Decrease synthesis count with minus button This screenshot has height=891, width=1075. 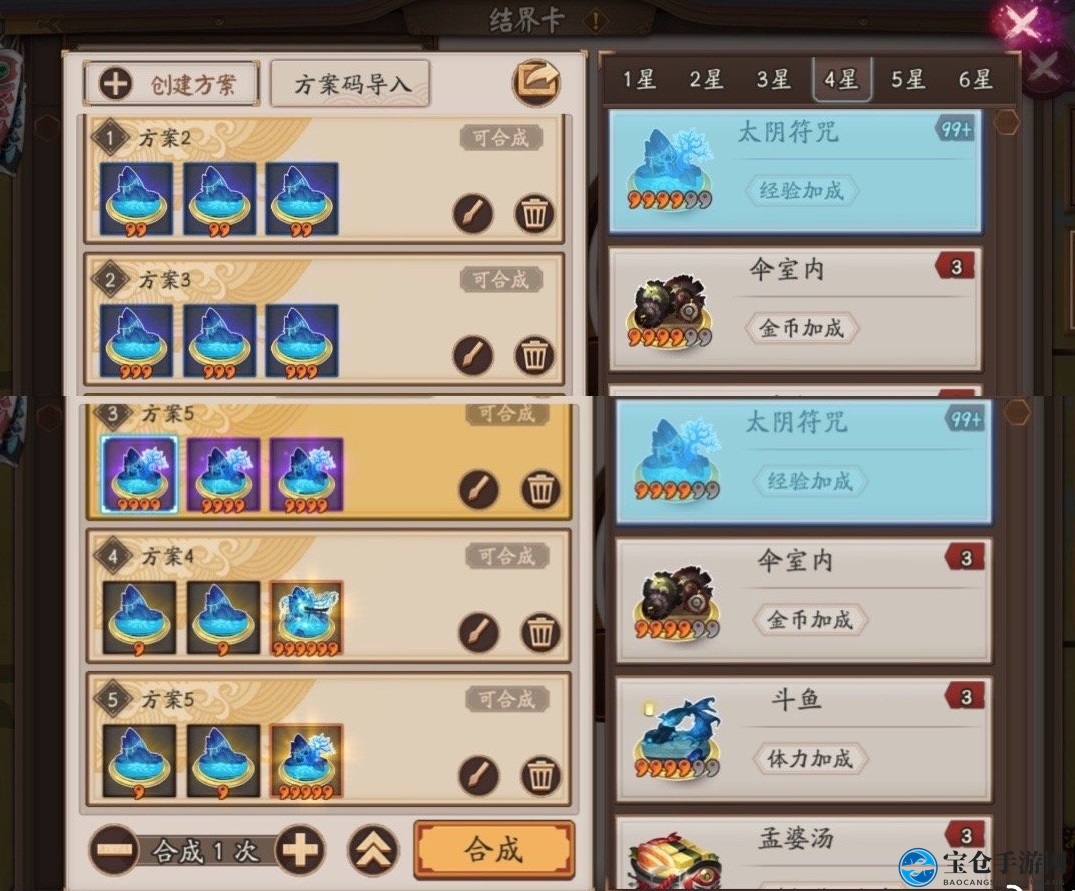coord(113,851)
